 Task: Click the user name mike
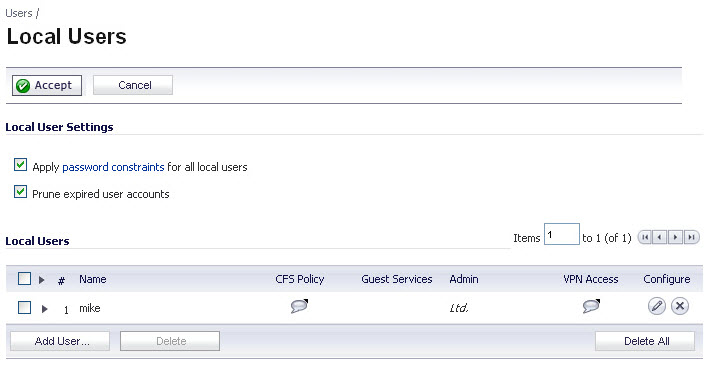tap(90, 308)
